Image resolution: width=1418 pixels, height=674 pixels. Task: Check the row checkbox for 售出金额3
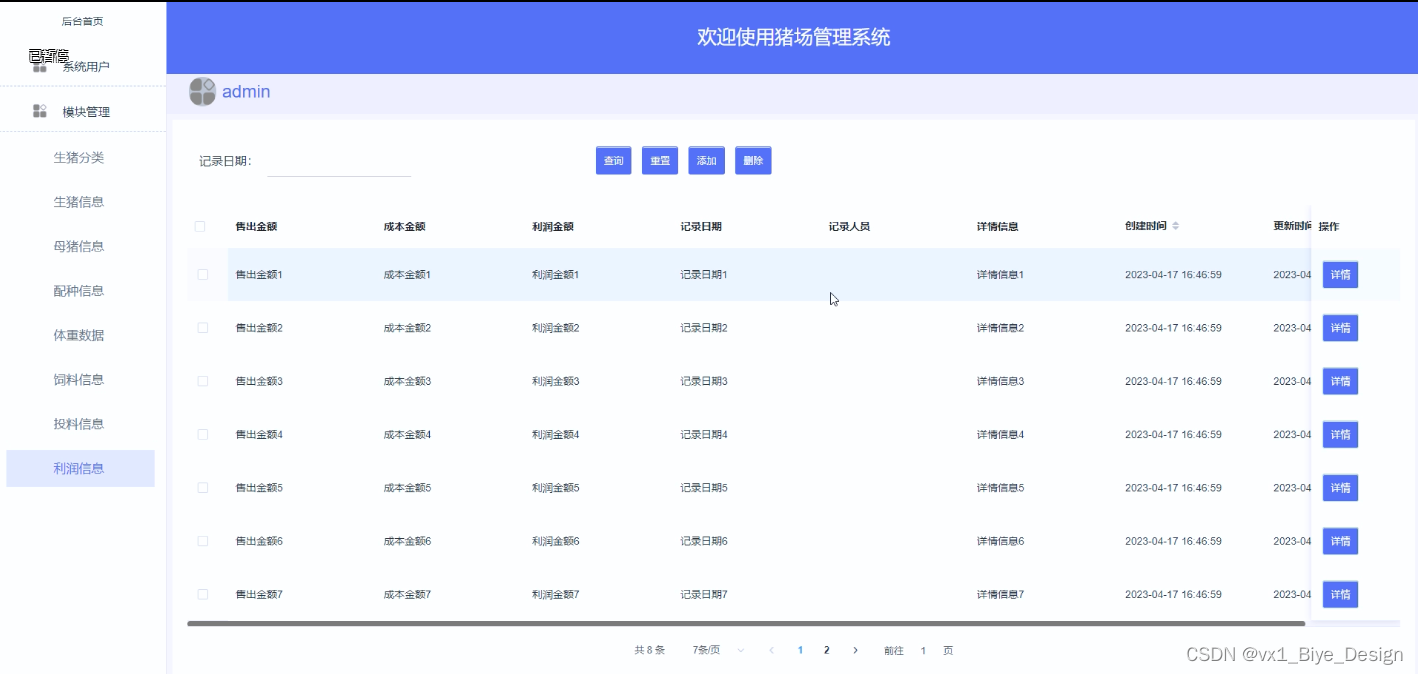click(x=203, y=381)
